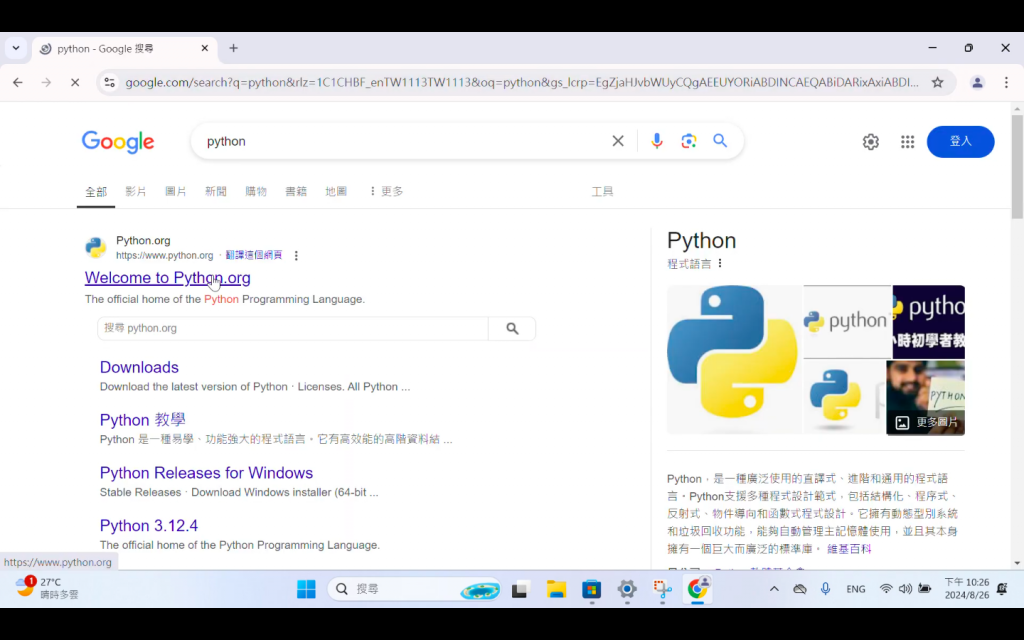The image size is (1024, 640).
Task: Open the Google apps grid
Action: click(907, 142)
